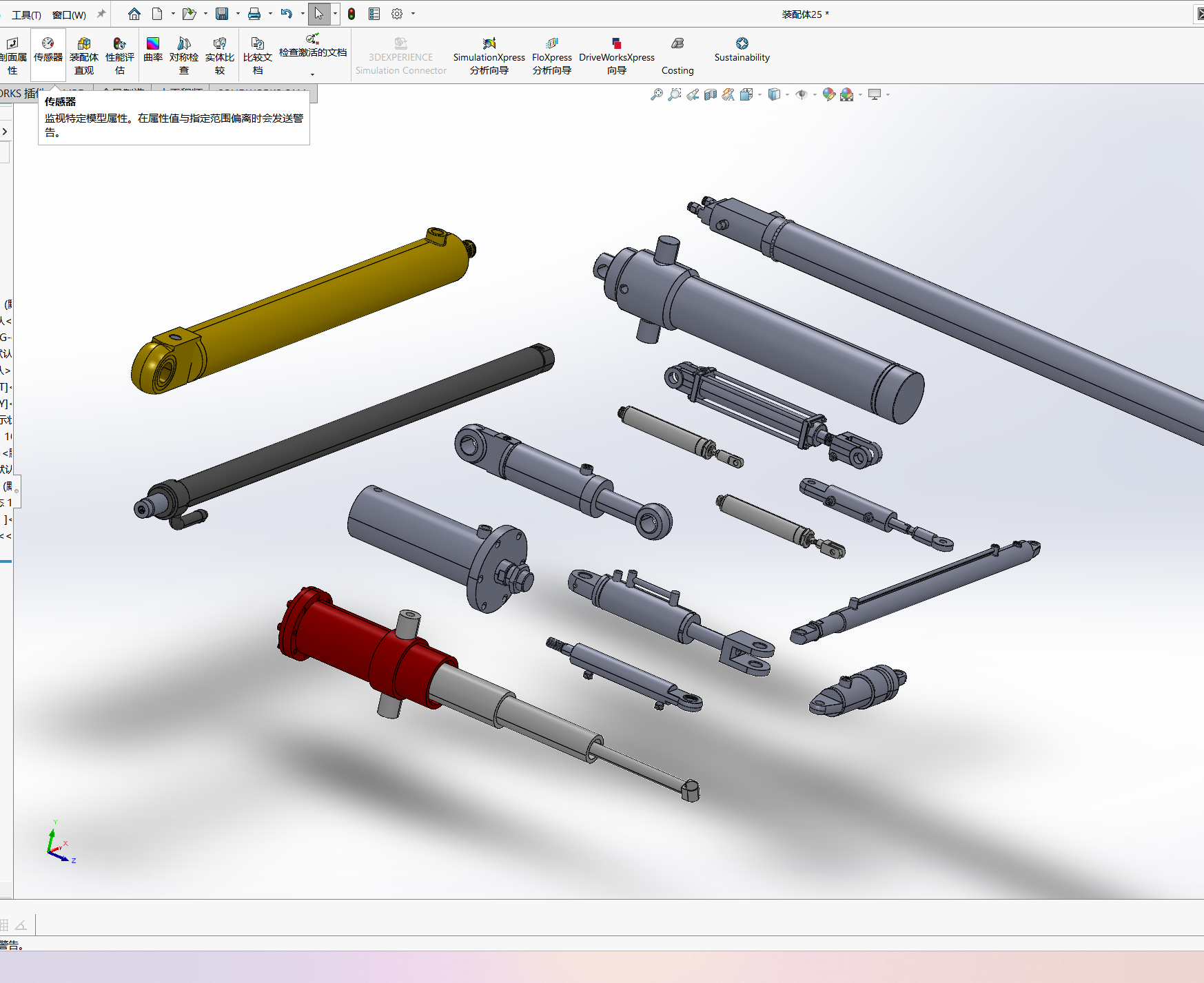This screenshot has height=983, width=1204.
Task: Expand the Undo history dropdown arrow
Action: 303,14
